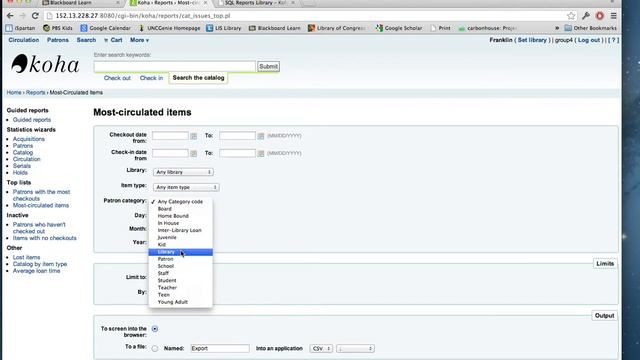Open calendar picker for Checkout date from
The height and width of the screenshot is (360, 640).
(x=193, y=136)
